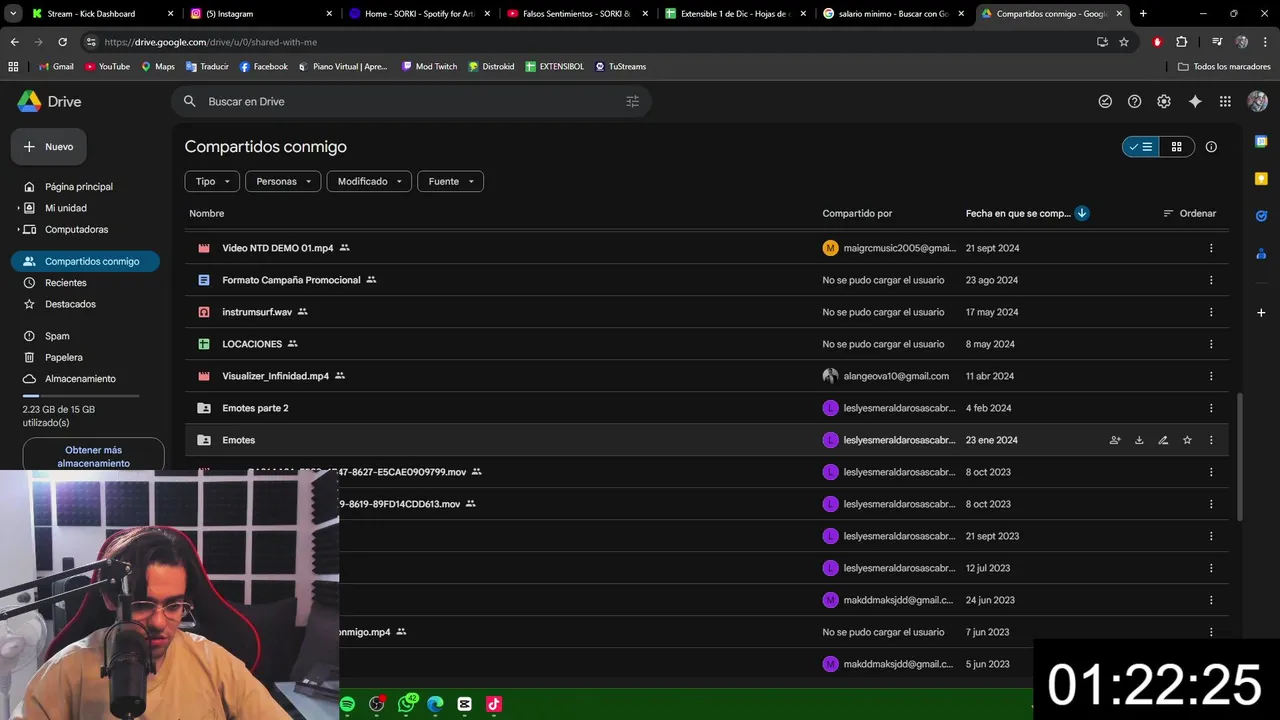Open Google Calendar side panel icon
Screen dimensions: 1280x720
[1261, 142]
